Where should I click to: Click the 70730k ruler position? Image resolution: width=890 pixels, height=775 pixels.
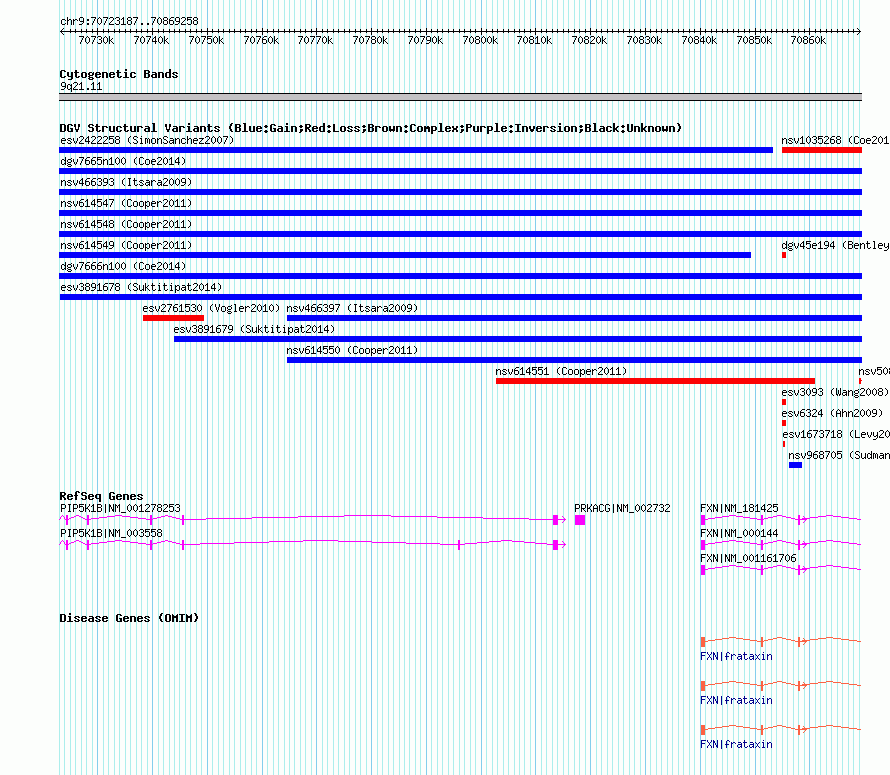click(x=96, y=40)
